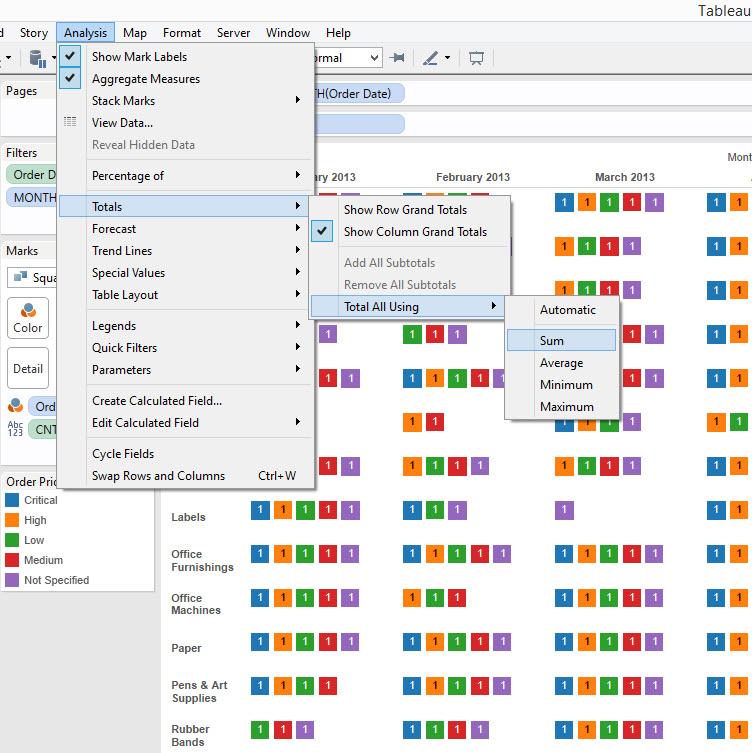Click the data source cylinder icon in toolbar
The height and width of the screenshot is (753, 752).
point(37,58)
